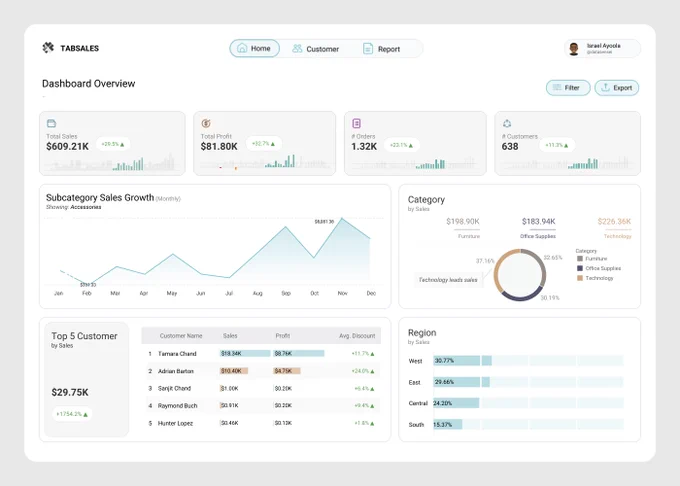The height and width of the screenshot is (486, 680).
Task: Click the Export button
Action: (x=616, y=88)
